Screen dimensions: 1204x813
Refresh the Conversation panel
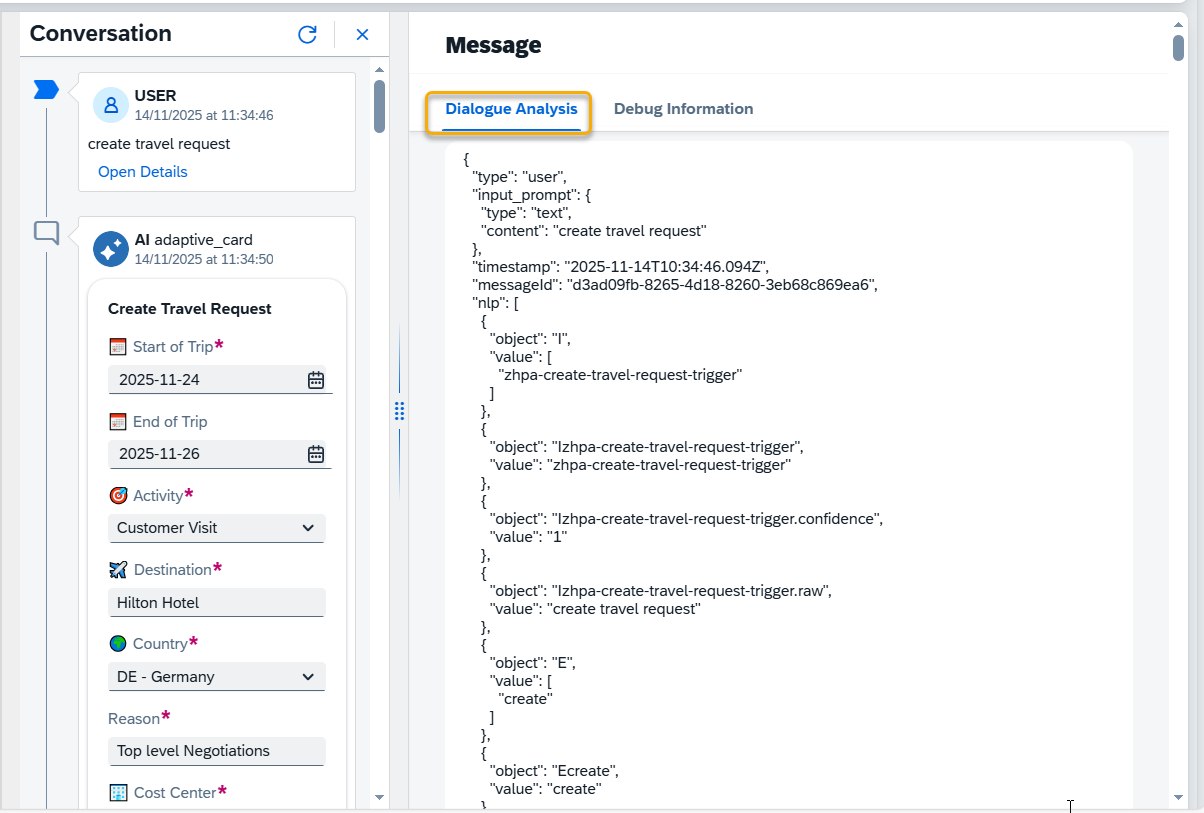tap(307, 35)
